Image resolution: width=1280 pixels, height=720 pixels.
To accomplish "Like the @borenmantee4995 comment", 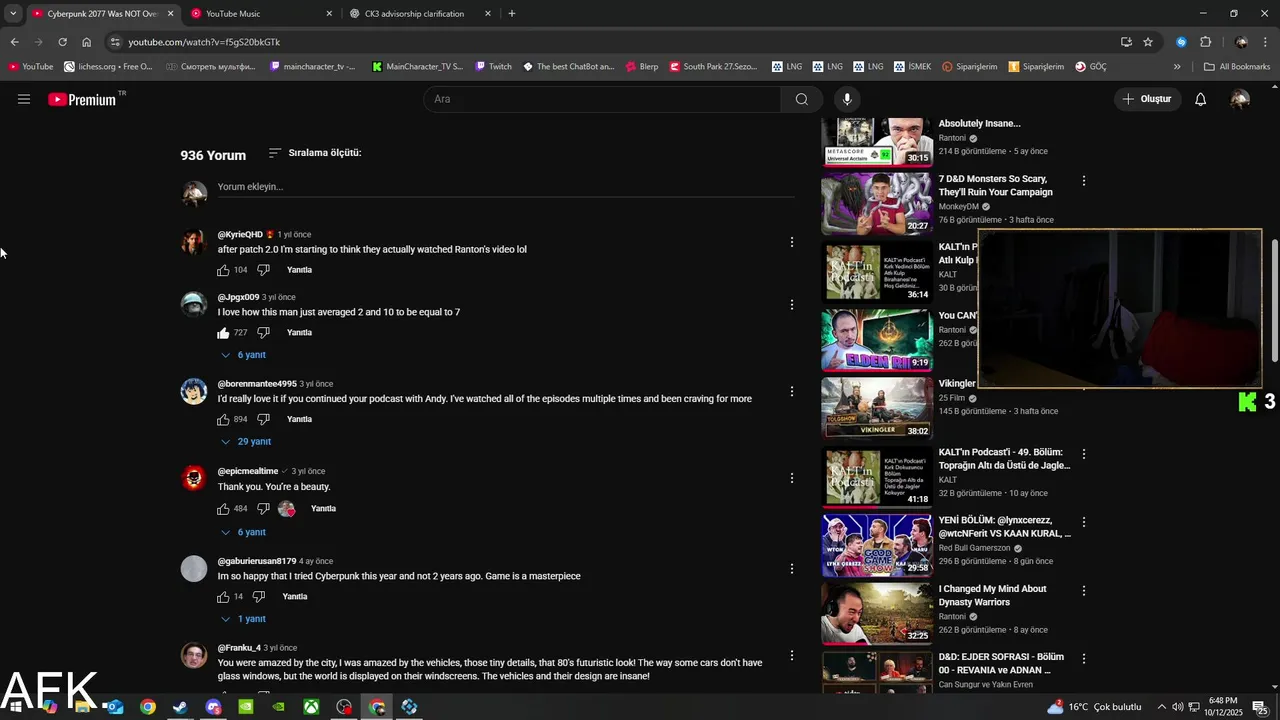I will pyautogui.click(x=223, y=420).
